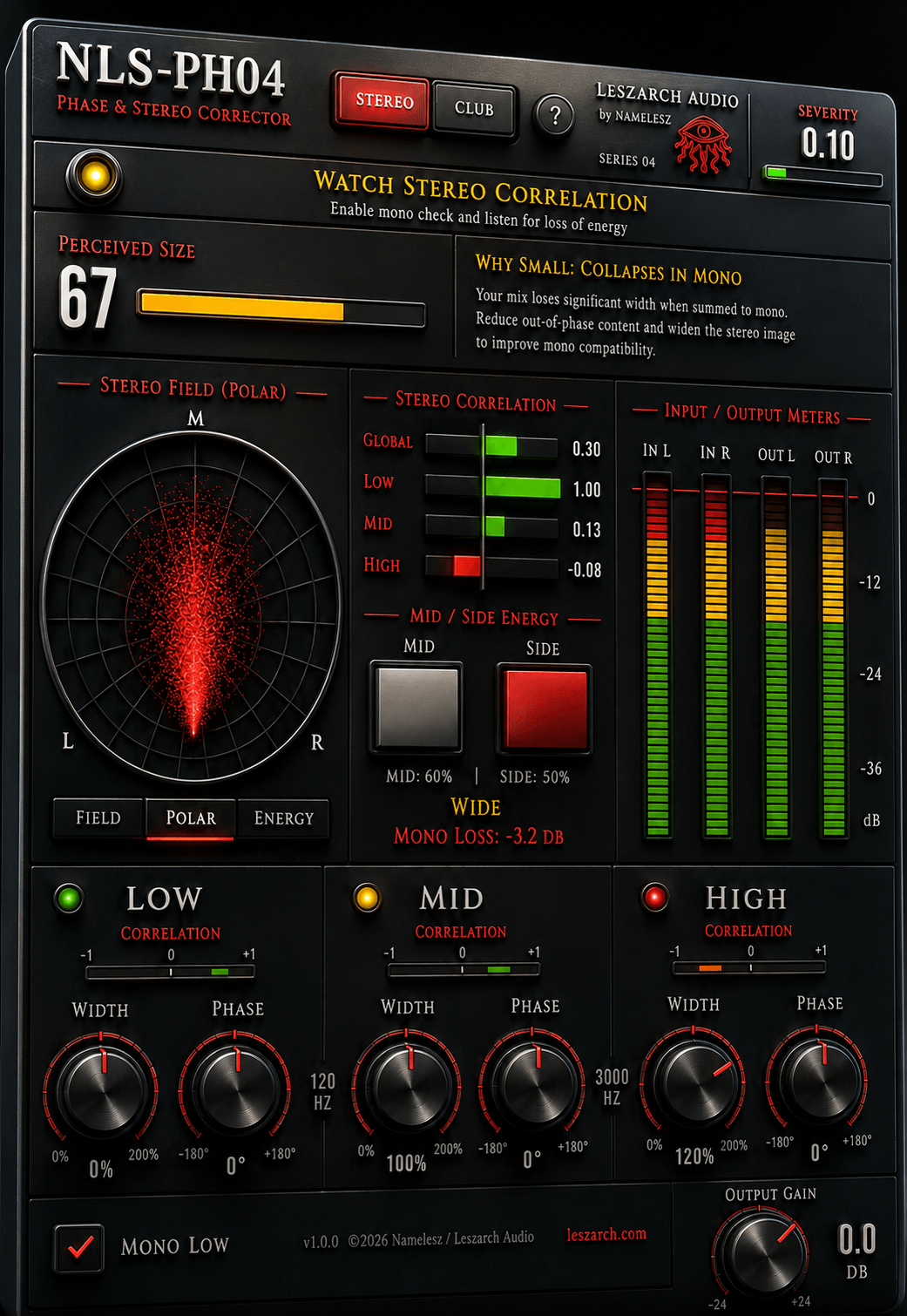
Task: Click the Global correlation value 0.30
Action: pos(586,449)
